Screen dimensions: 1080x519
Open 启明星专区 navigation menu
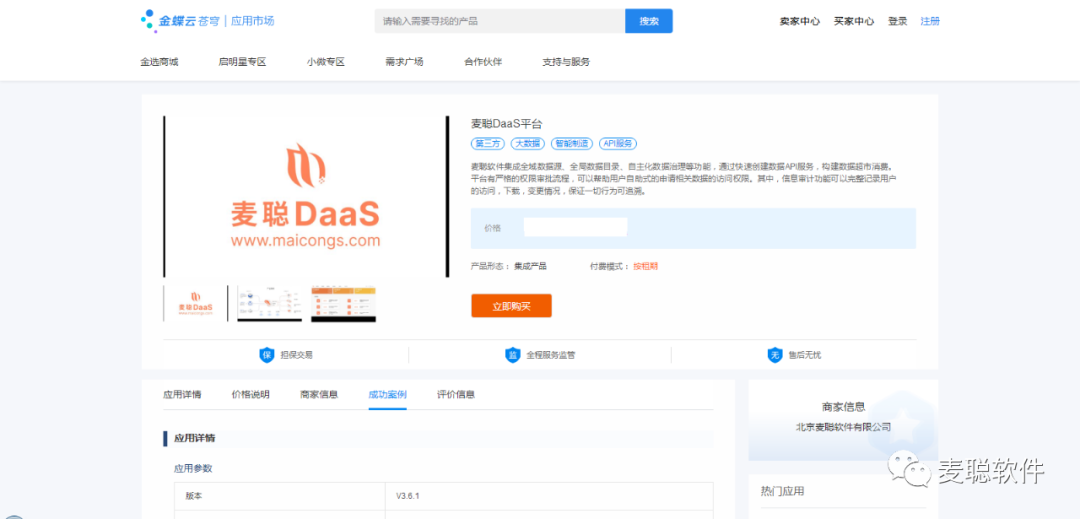pyautogui.click(x=242, y=62)
